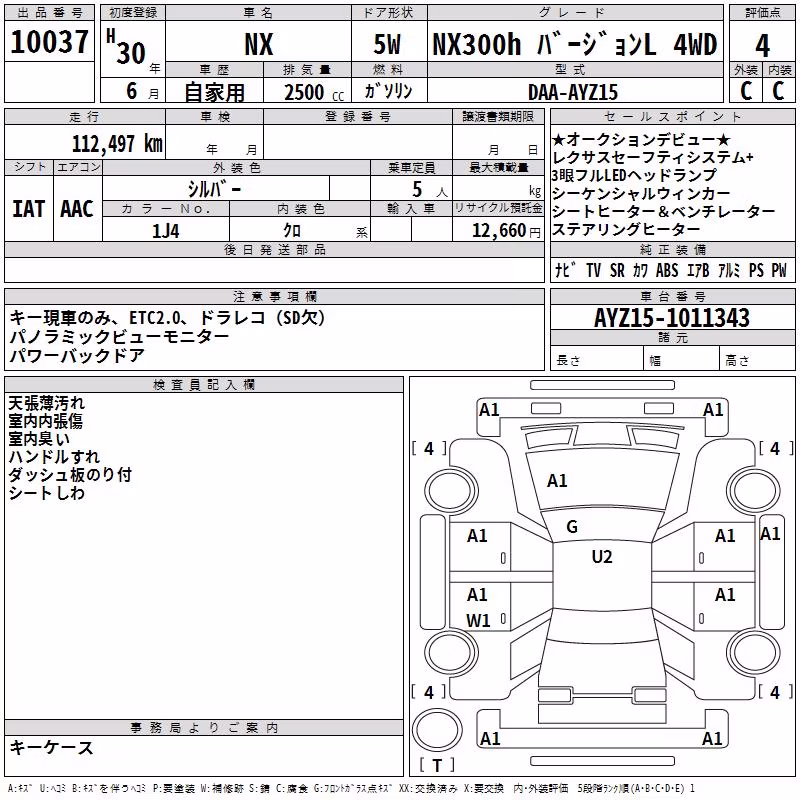Click fuel type ガソリン
800x800 pixels.
click(388, 91)
